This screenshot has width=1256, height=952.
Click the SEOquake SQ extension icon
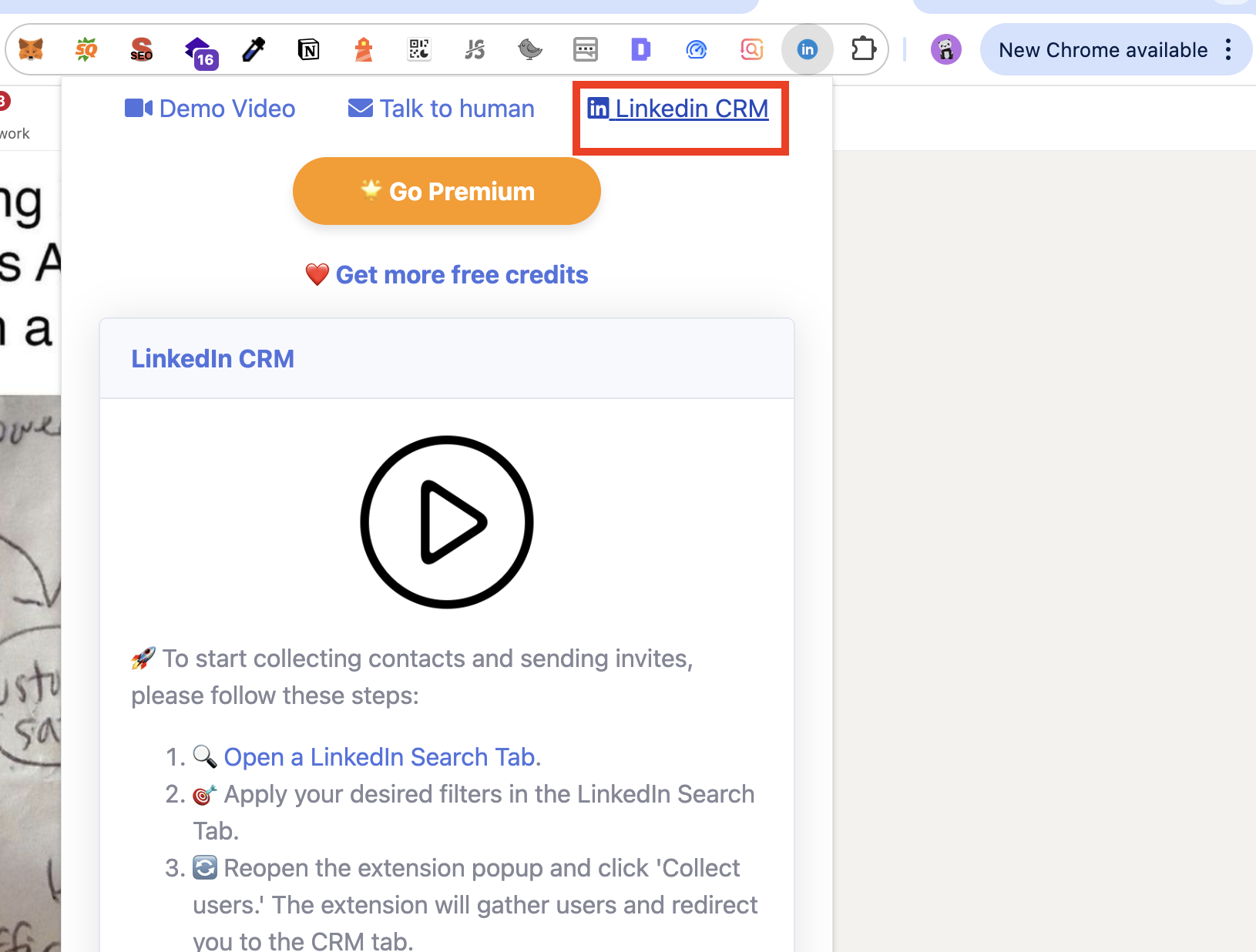pos(86,50)
